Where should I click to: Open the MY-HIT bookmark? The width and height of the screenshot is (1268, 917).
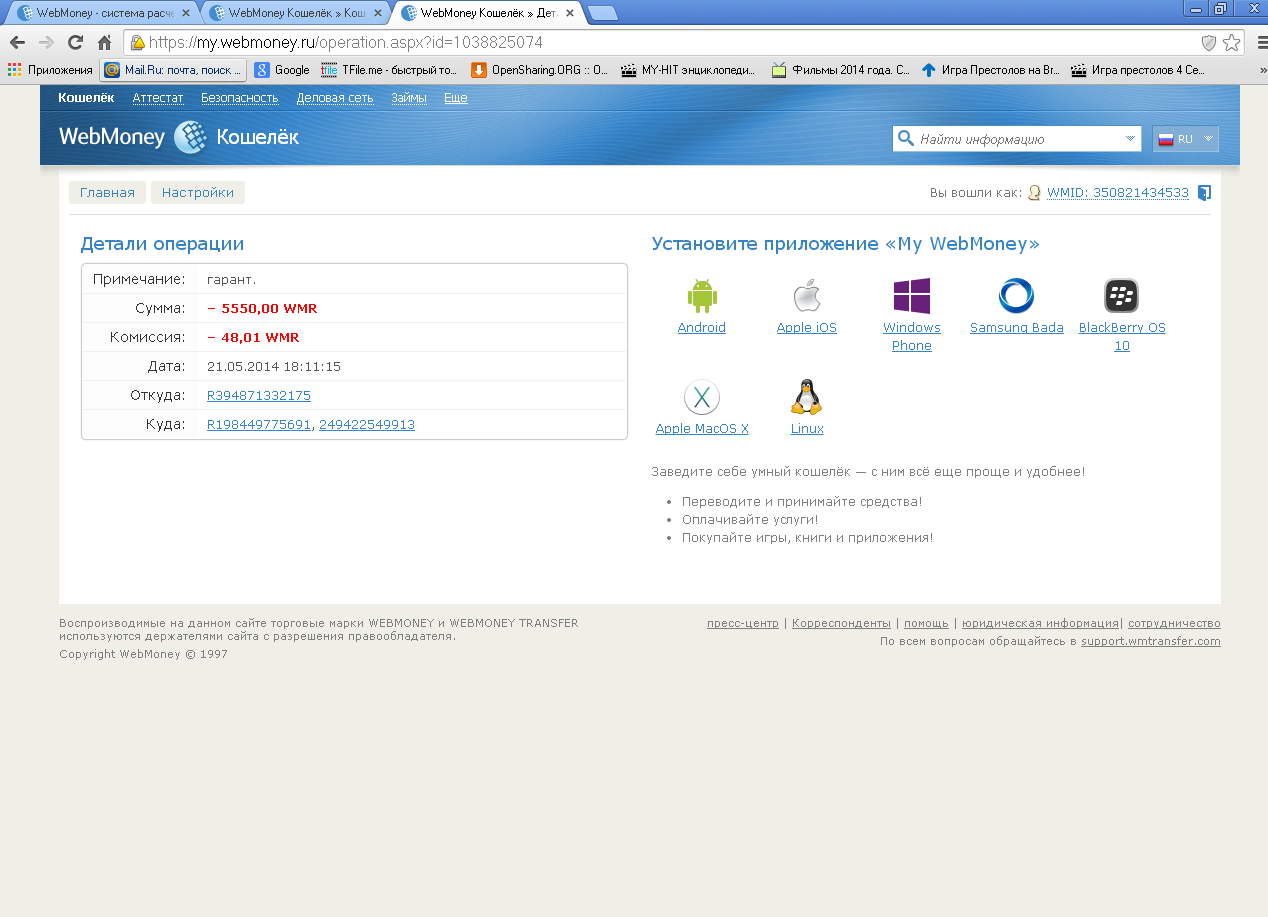coord(689,70)
